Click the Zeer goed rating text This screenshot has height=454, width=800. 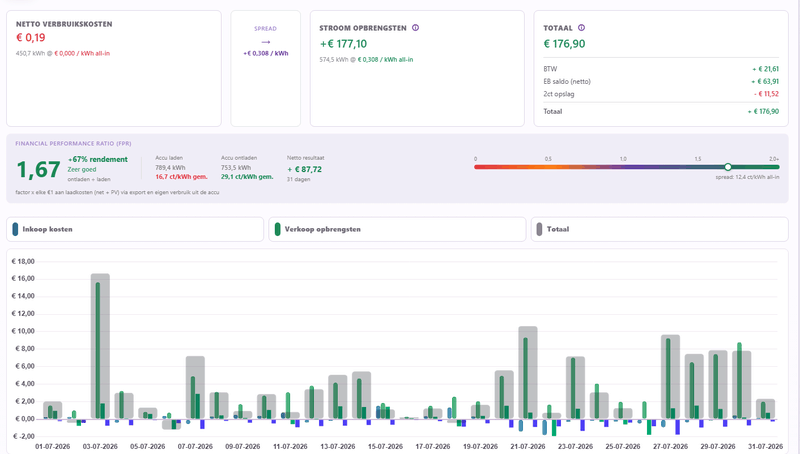tap(82, 169)
